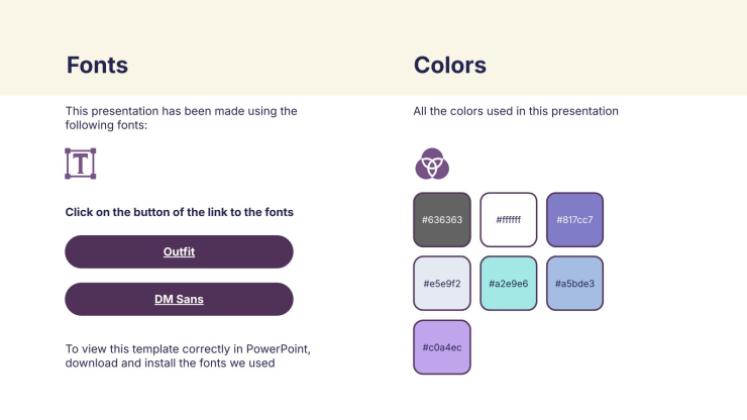Select the 'download and install the fonts' line
747x420 pixels.
point(170,363)
